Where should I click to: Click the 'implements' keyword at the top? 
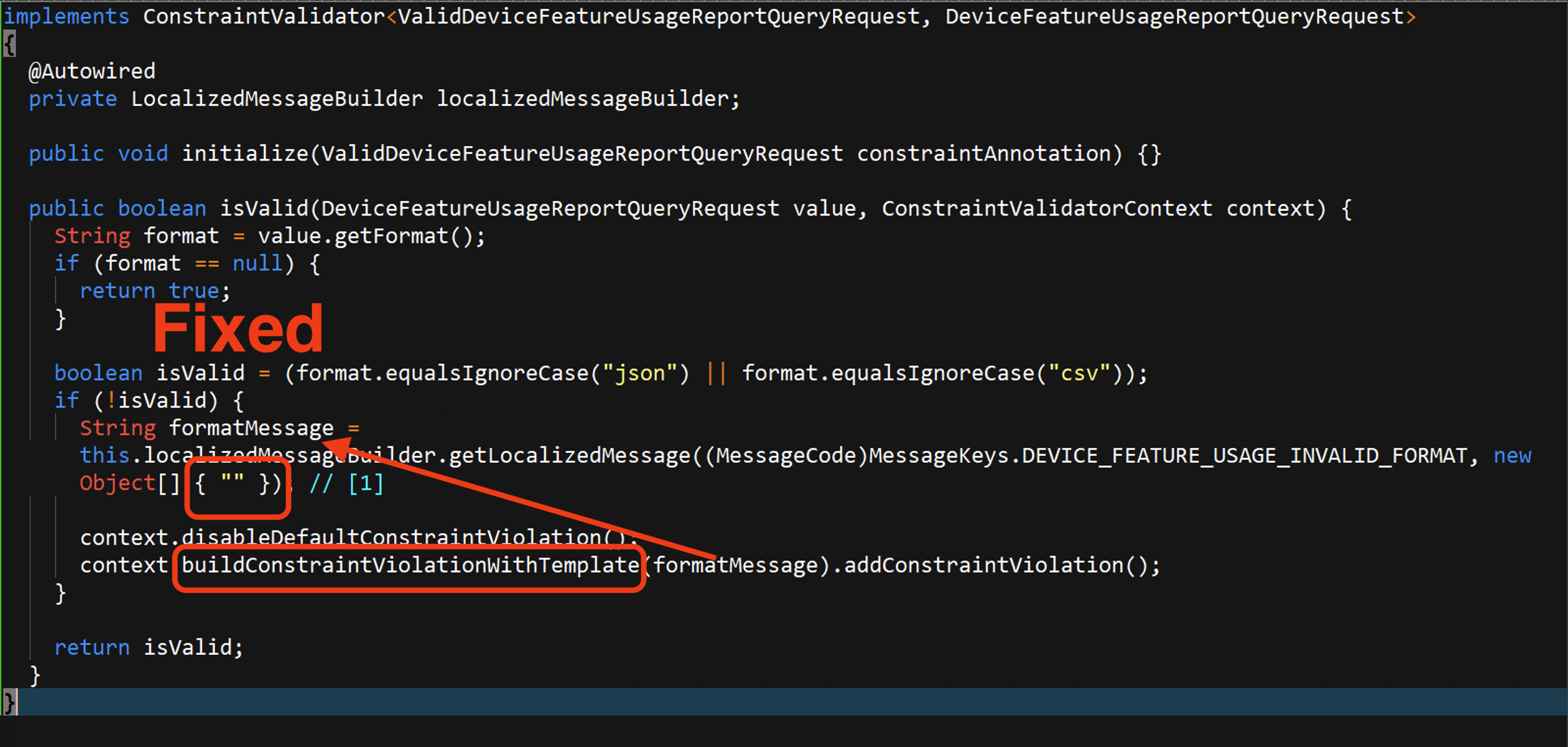[66, 17]
